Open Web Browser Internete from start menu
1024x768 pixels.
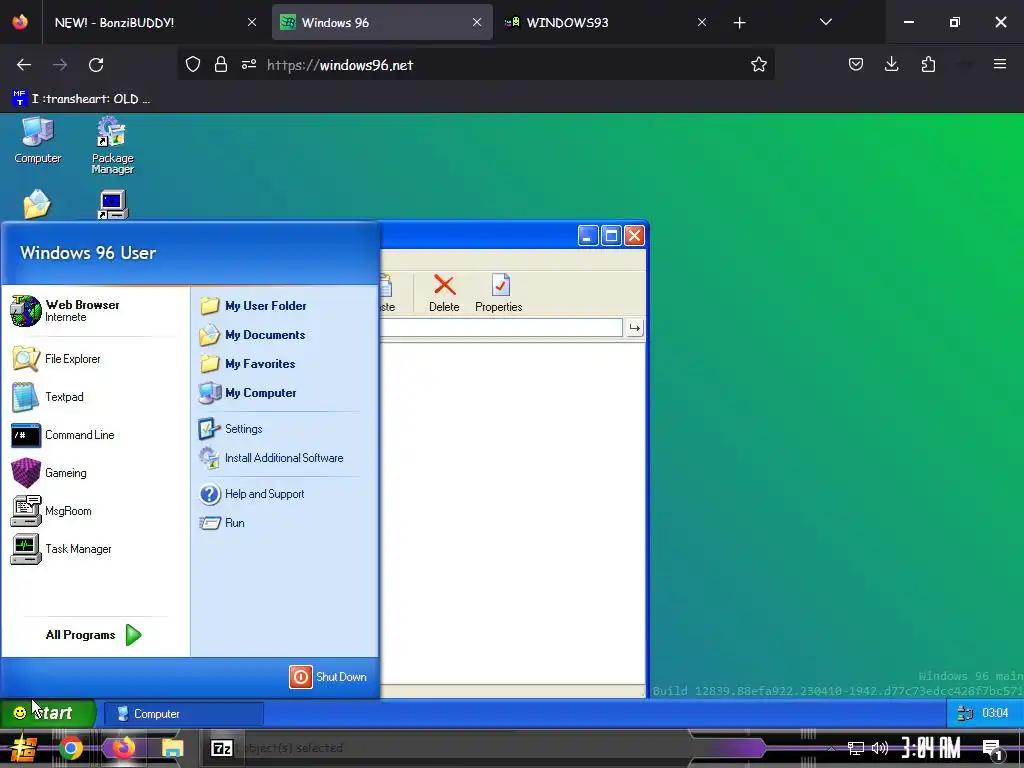coord(65,310)
